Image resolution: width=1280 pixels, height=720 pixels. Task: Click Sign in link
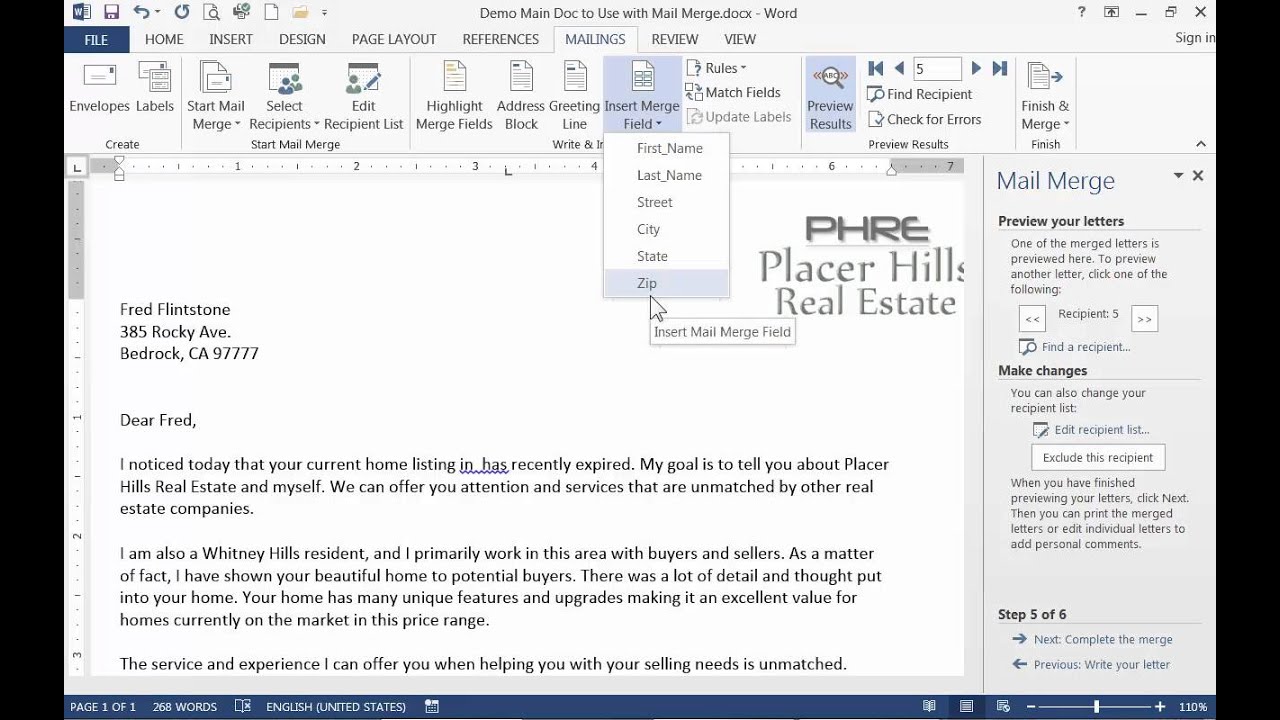pos(1195,38)
